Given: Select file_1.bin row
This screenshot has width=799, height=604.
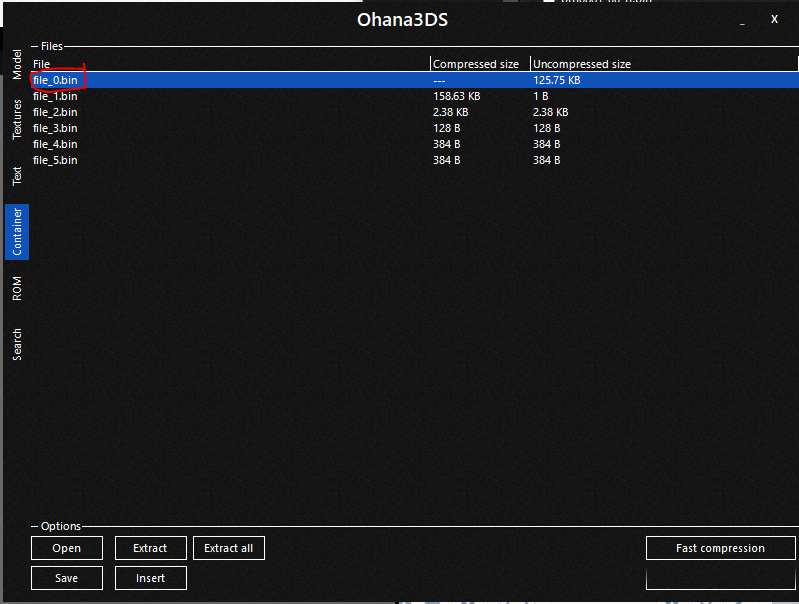Looking at the screenshot, I should coord(415,96).
